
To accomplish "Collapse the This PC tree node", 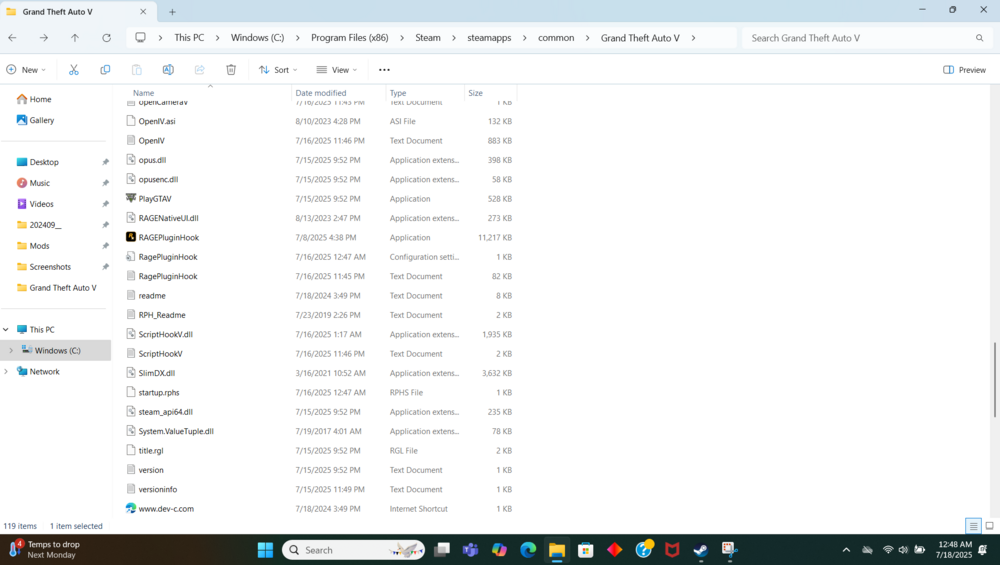I will (x=6, y=330).
